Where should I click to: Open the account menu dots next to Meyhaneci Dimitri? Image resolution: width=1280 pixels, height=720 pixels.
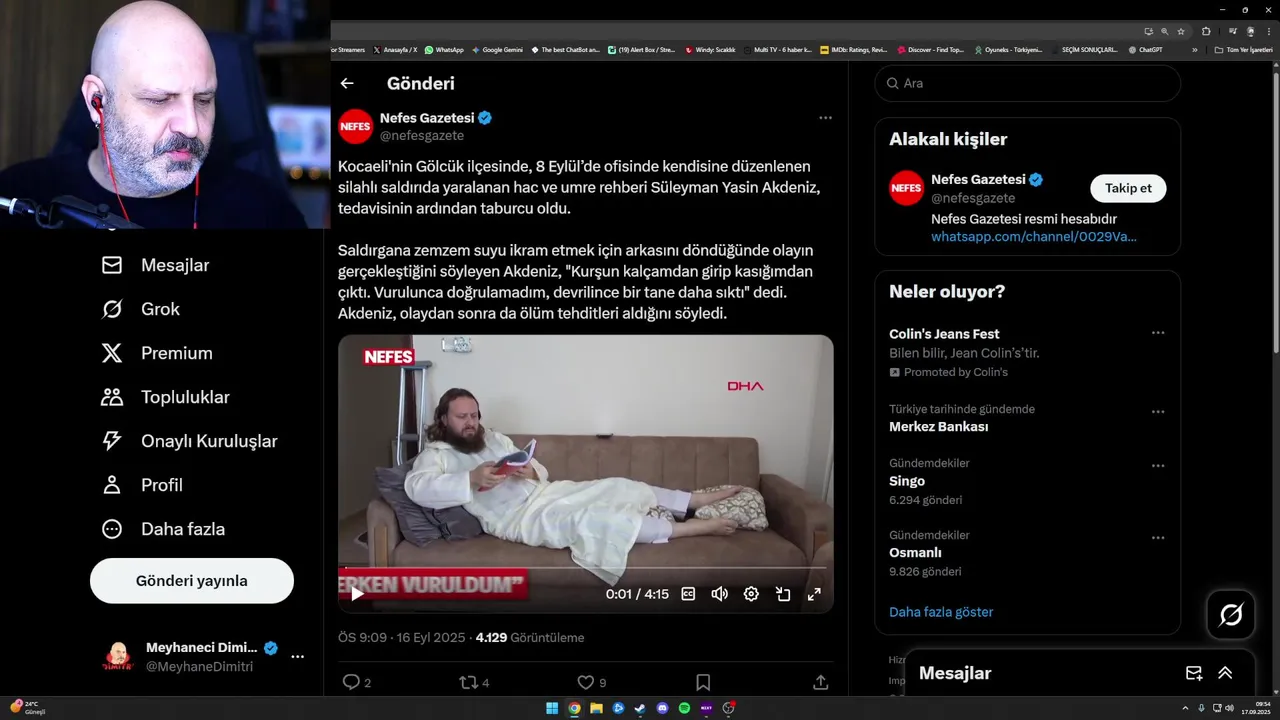coord(298,657)
